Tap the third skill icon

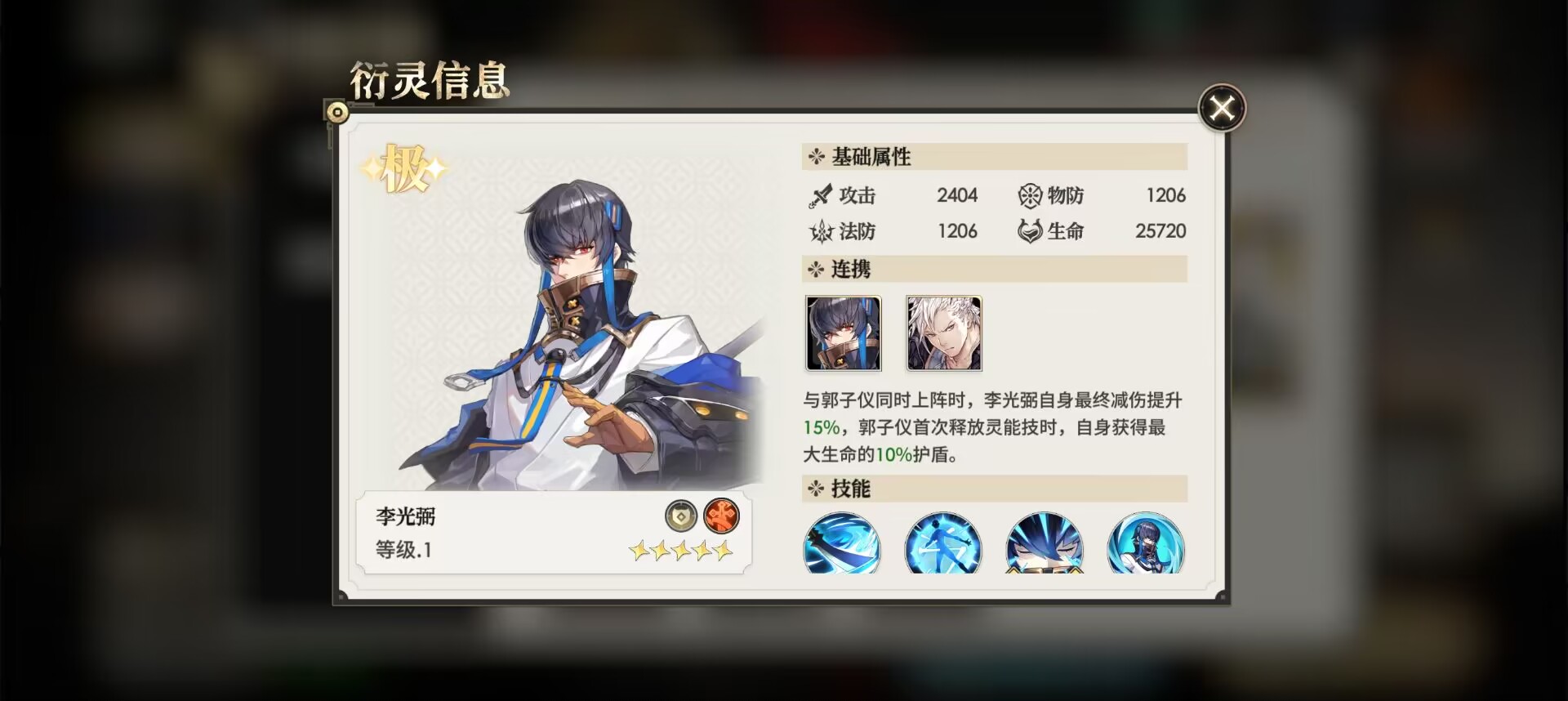[1045, 543]
